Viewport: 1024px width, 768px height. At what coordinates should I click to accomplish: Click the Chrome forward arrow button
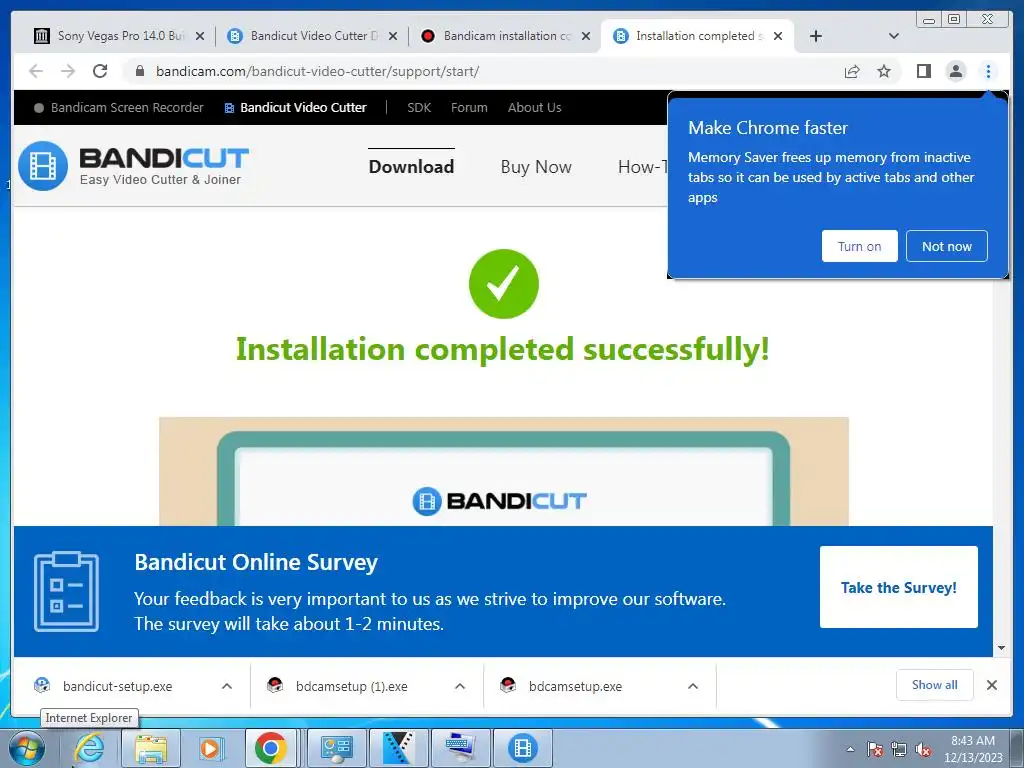pyautogui.click(x=68, y=71)
